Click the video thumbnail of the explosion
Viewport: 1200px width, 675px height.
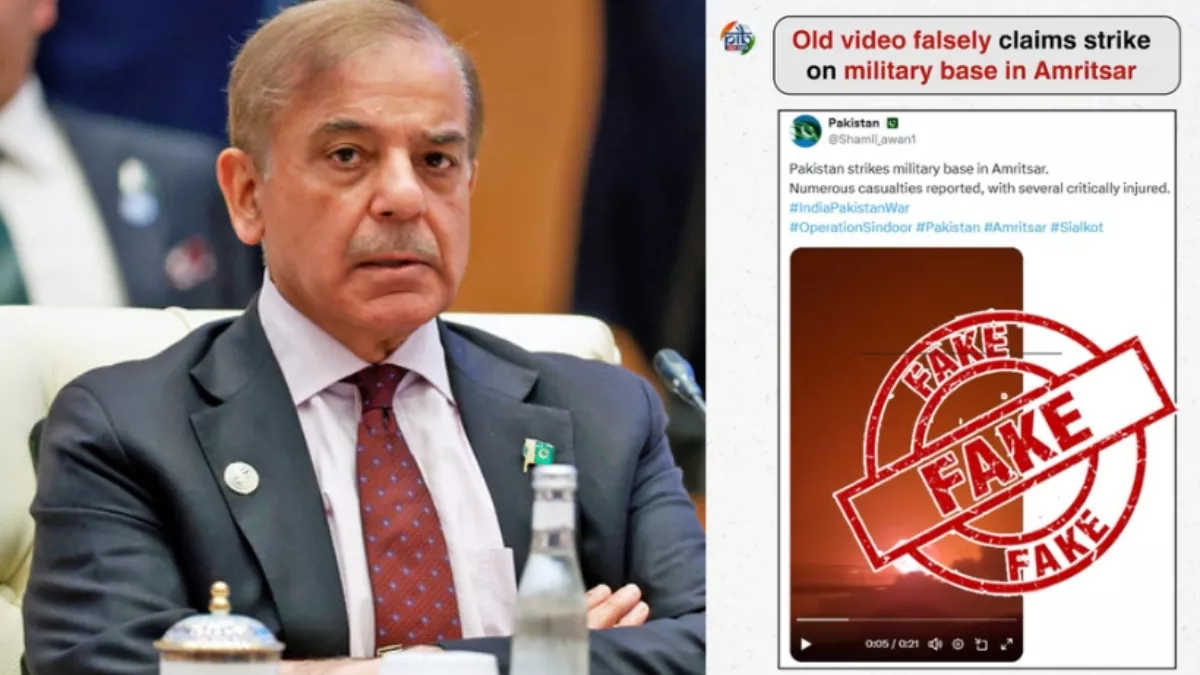pos(906,440)
